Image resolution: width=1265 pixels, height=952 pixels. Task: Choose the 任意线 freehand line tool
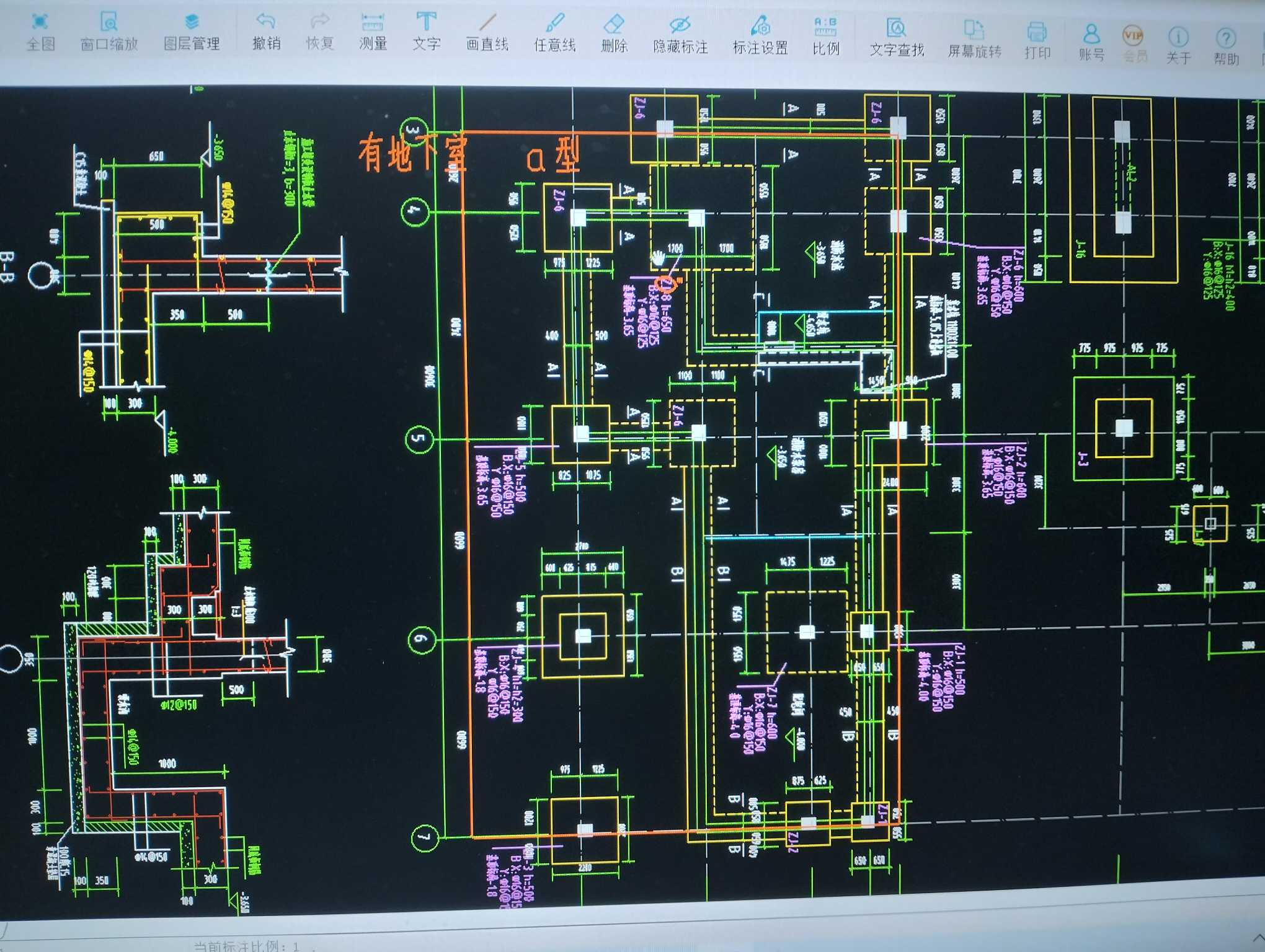click(554, 33)
